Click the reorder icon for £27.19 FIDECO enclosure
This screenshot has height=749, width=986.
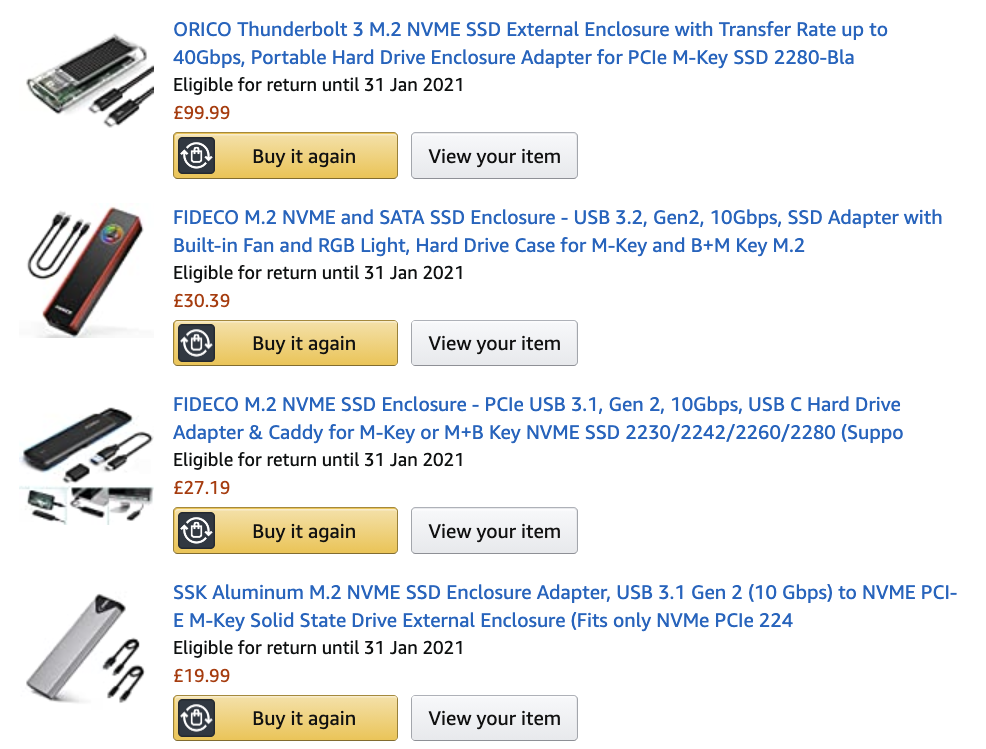click(x=197, y=531)
